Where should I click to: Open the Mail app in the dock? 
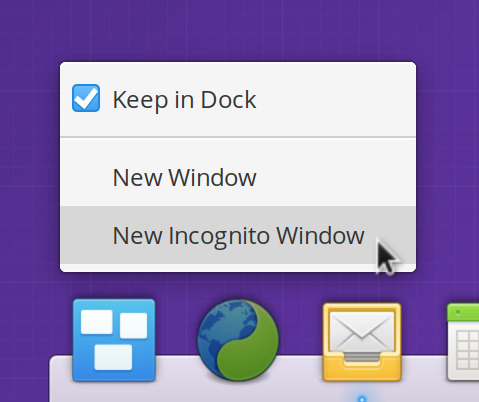362,342
